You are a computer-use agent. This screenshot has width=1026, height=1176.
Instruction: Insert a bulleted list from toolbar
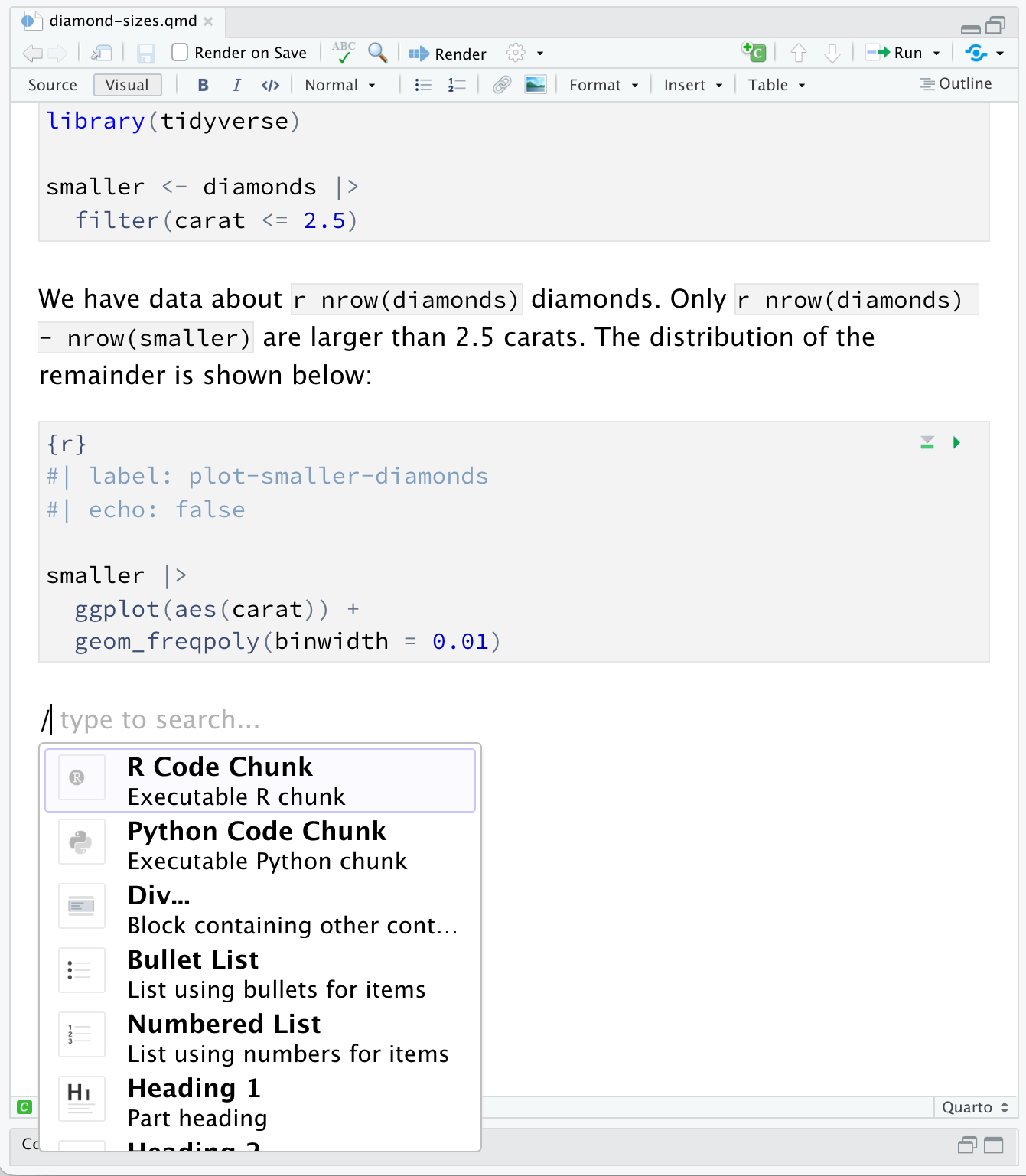(x=423, y=85)
